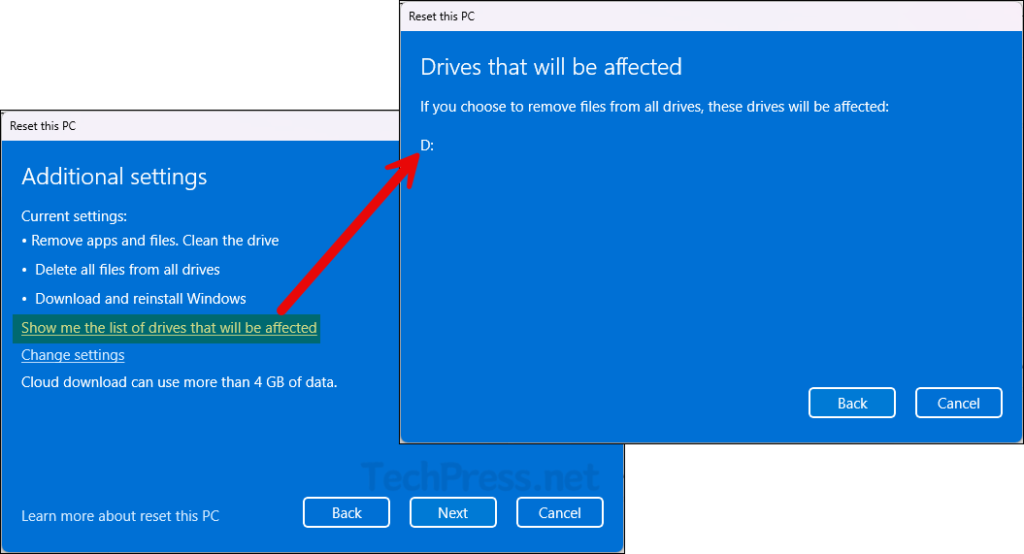Click the Additional settings window title bar
This screenshot has height=554, width=1024.
tap(200, 126)
